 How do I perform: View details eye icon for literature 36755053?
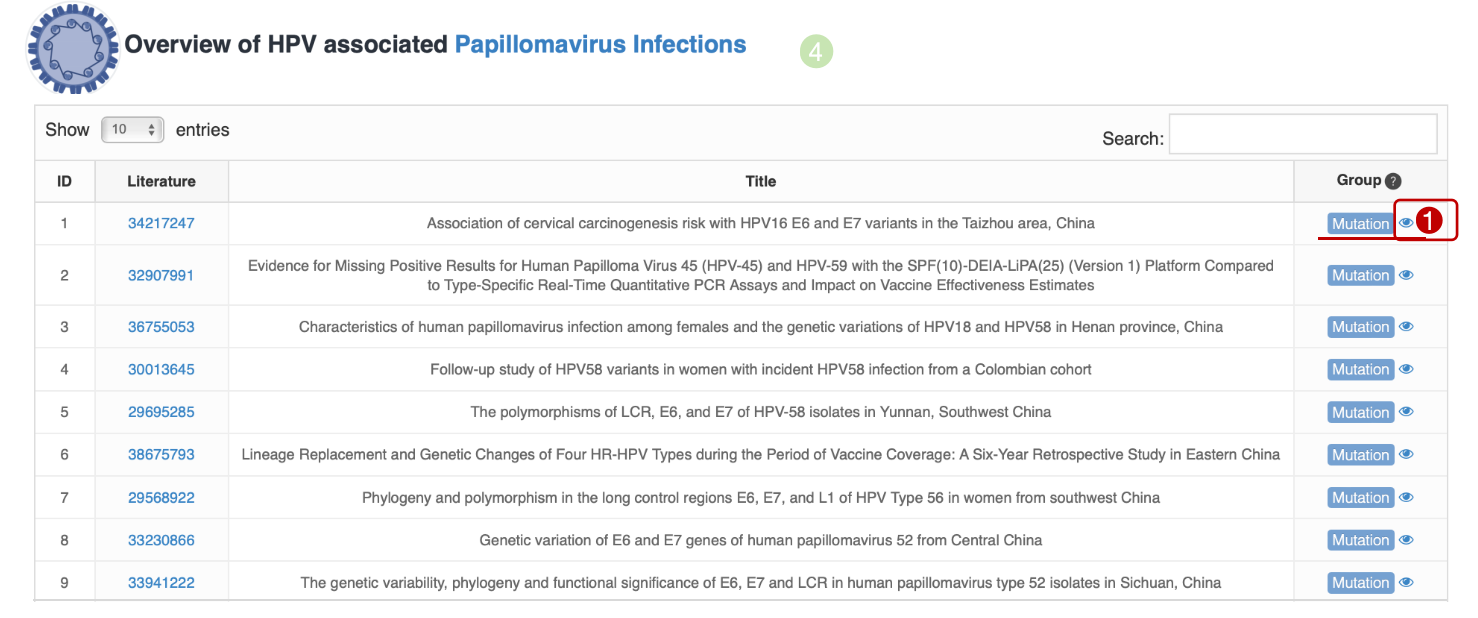1406,327
